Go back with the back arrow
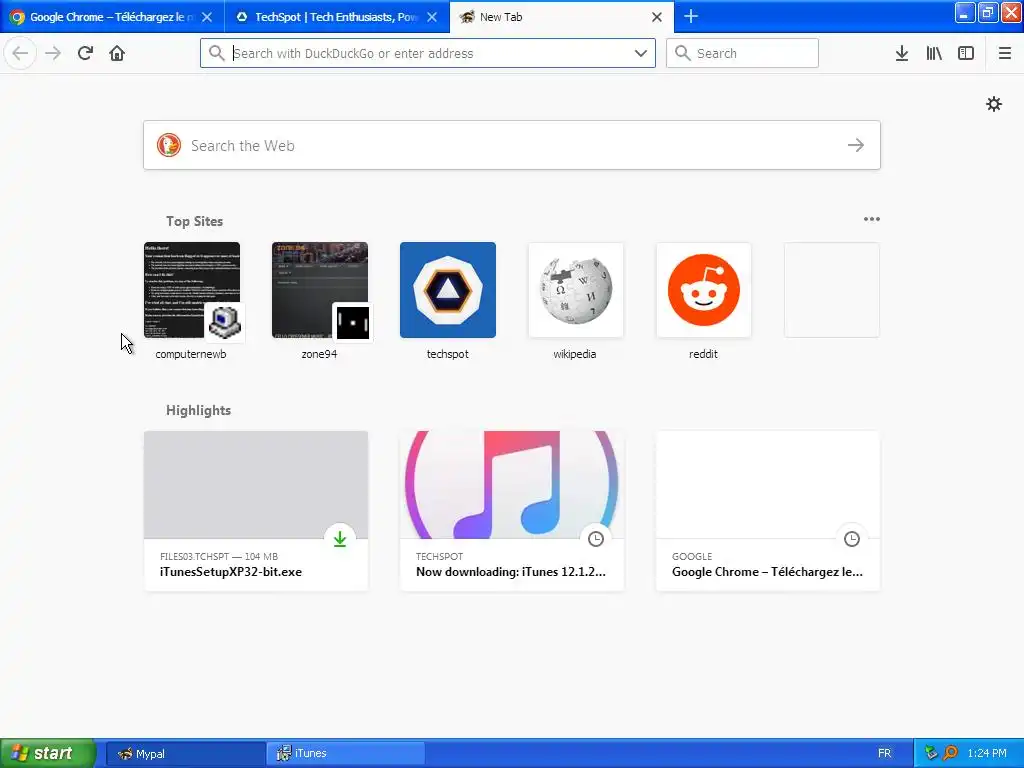Image resolution: width=1024 pixels, height=768 pixels. coord(20,53)
